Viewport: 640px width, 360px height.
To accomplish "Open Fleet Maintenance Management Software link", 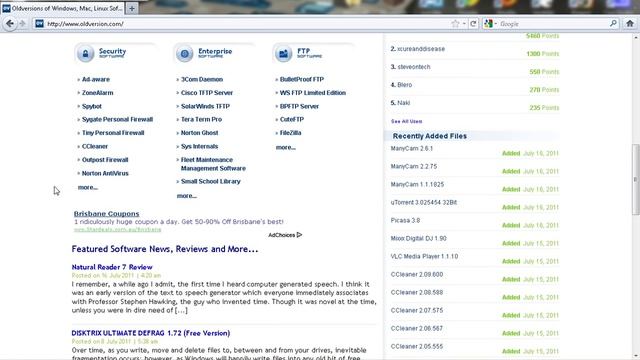I will [x=213, y=164].
